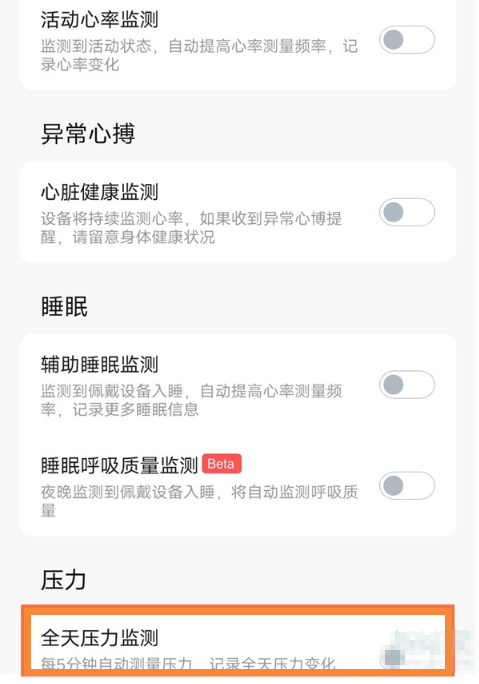Screen dimensions: 479x684
Task: Click the 睡眠 section header
Action: tap(64, 306)
